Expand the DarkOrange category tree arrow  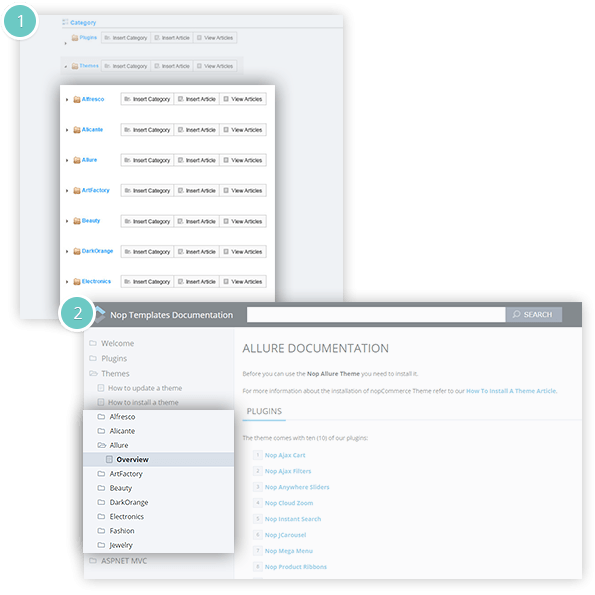[67, 252]
